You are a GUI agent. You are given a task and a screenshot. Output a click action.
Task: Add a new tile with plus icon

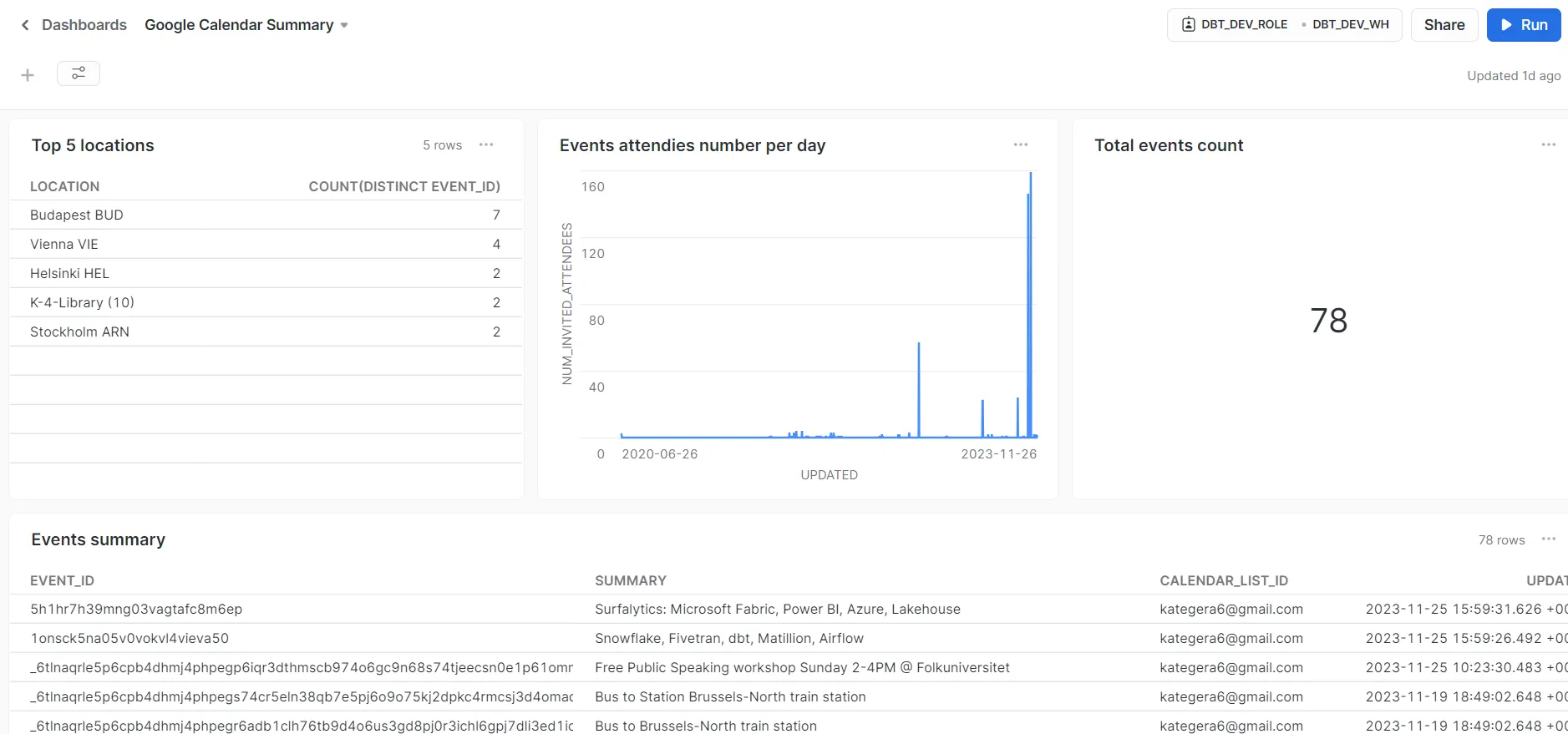28,75
